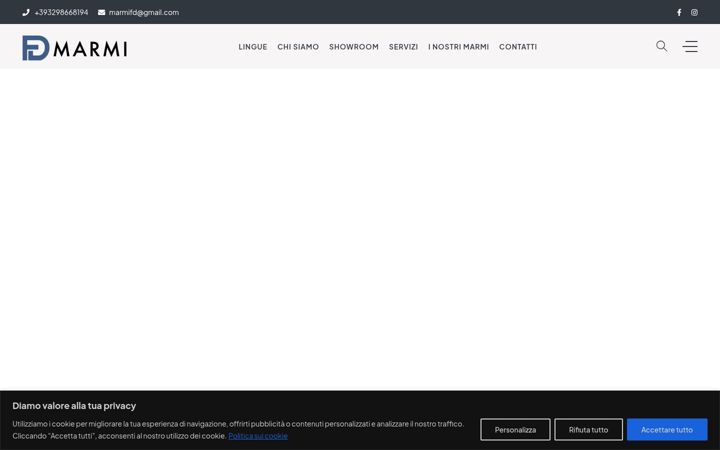This screenshot has height=450, width=720.
Task: Click the phone number +393298668194
Action: point(62,12)
